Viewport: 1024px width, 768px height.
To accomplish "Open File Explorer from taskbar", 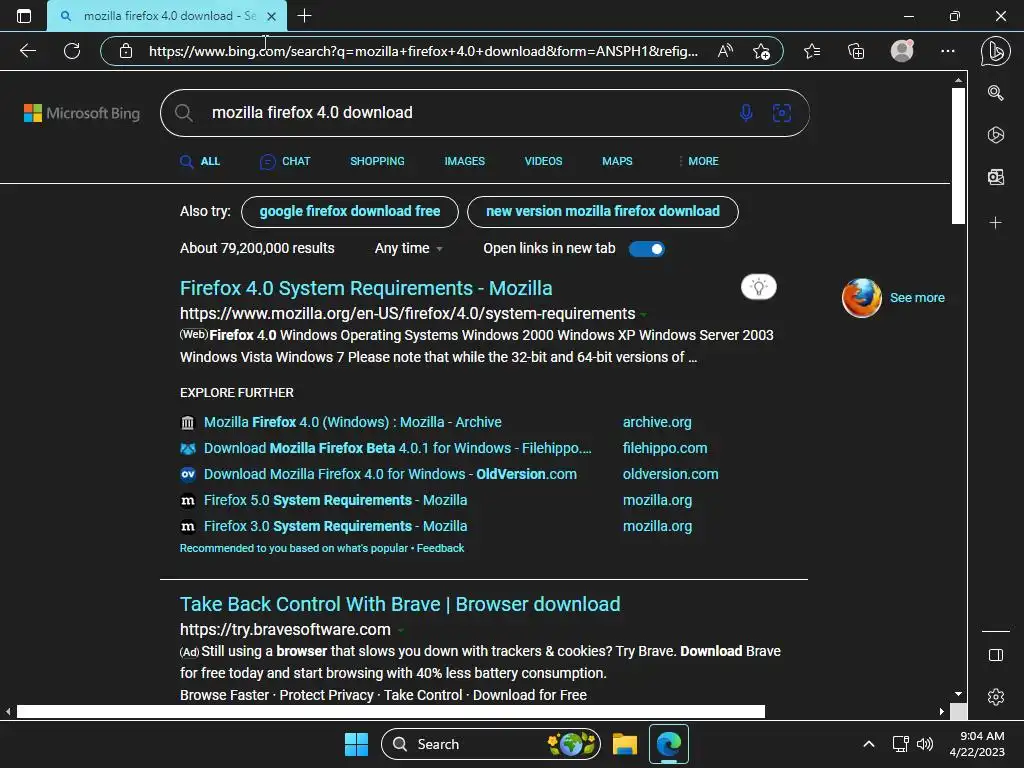I will [624, 744].
